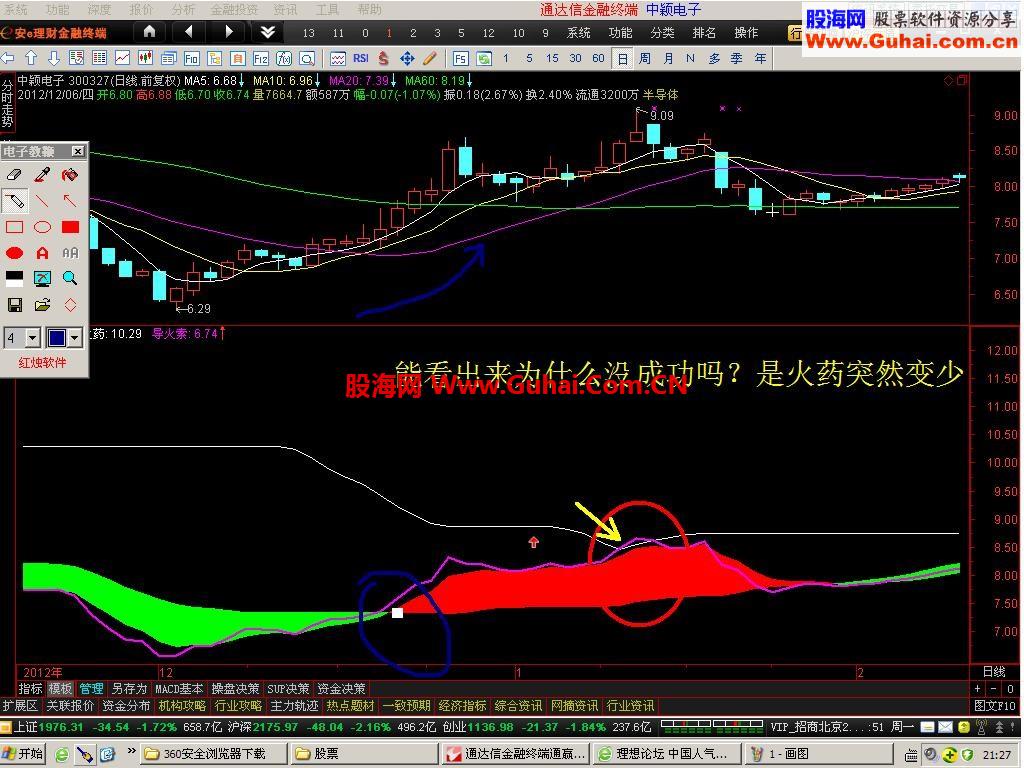
Task: Close the 电子教鞭 palette
Action: click(78, 152)
